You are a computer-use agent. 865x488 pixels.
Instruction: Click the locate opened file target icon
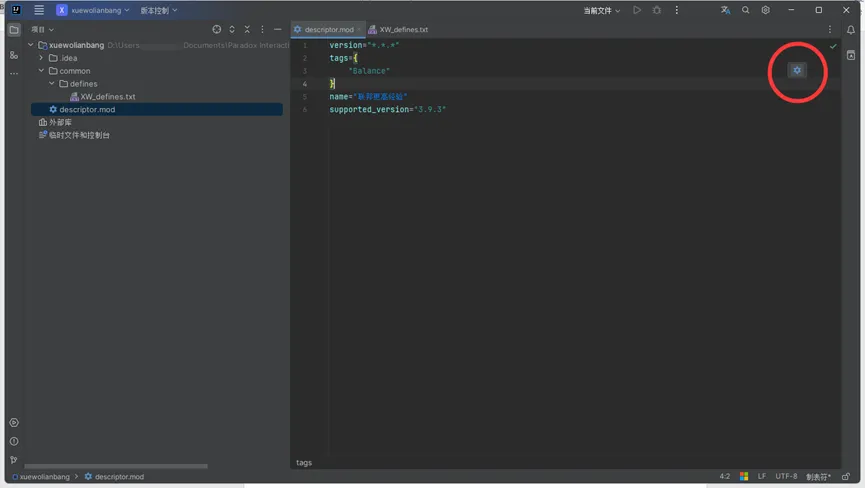click(216, 30)
